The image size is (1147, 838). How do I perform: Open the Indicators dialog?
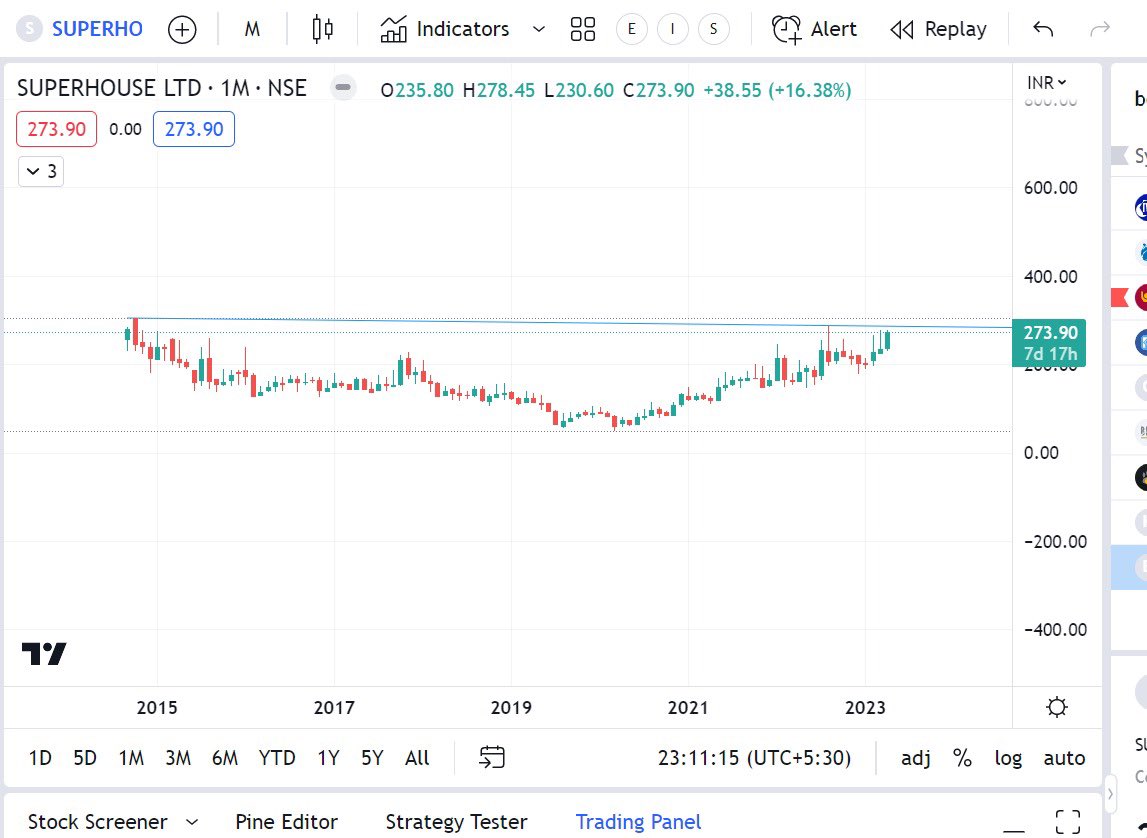(444, 29)
